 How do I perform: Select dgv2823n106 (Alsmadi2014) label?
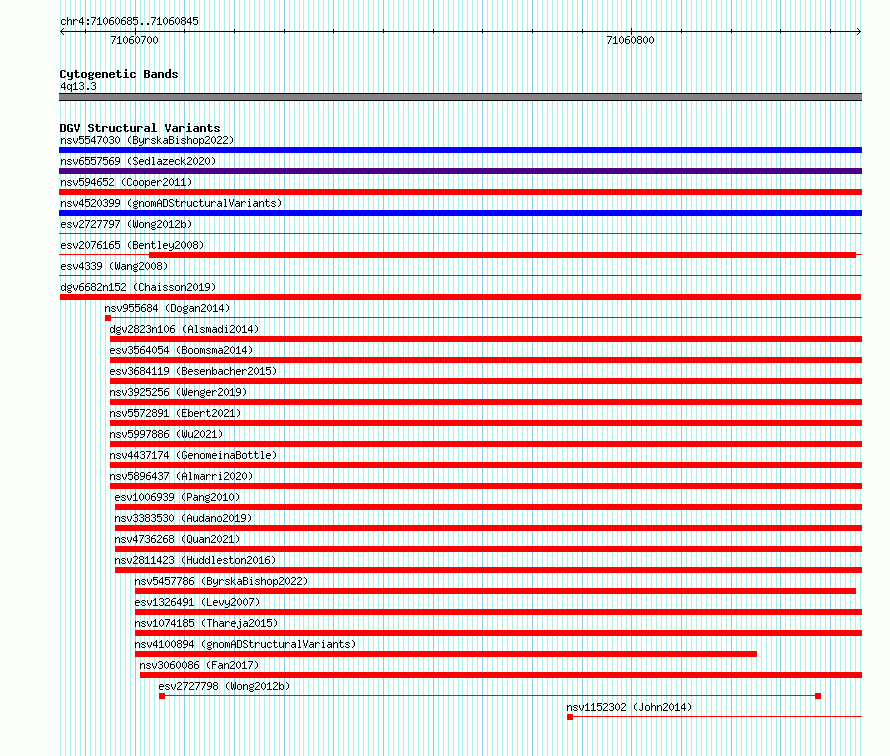[184, 329]
